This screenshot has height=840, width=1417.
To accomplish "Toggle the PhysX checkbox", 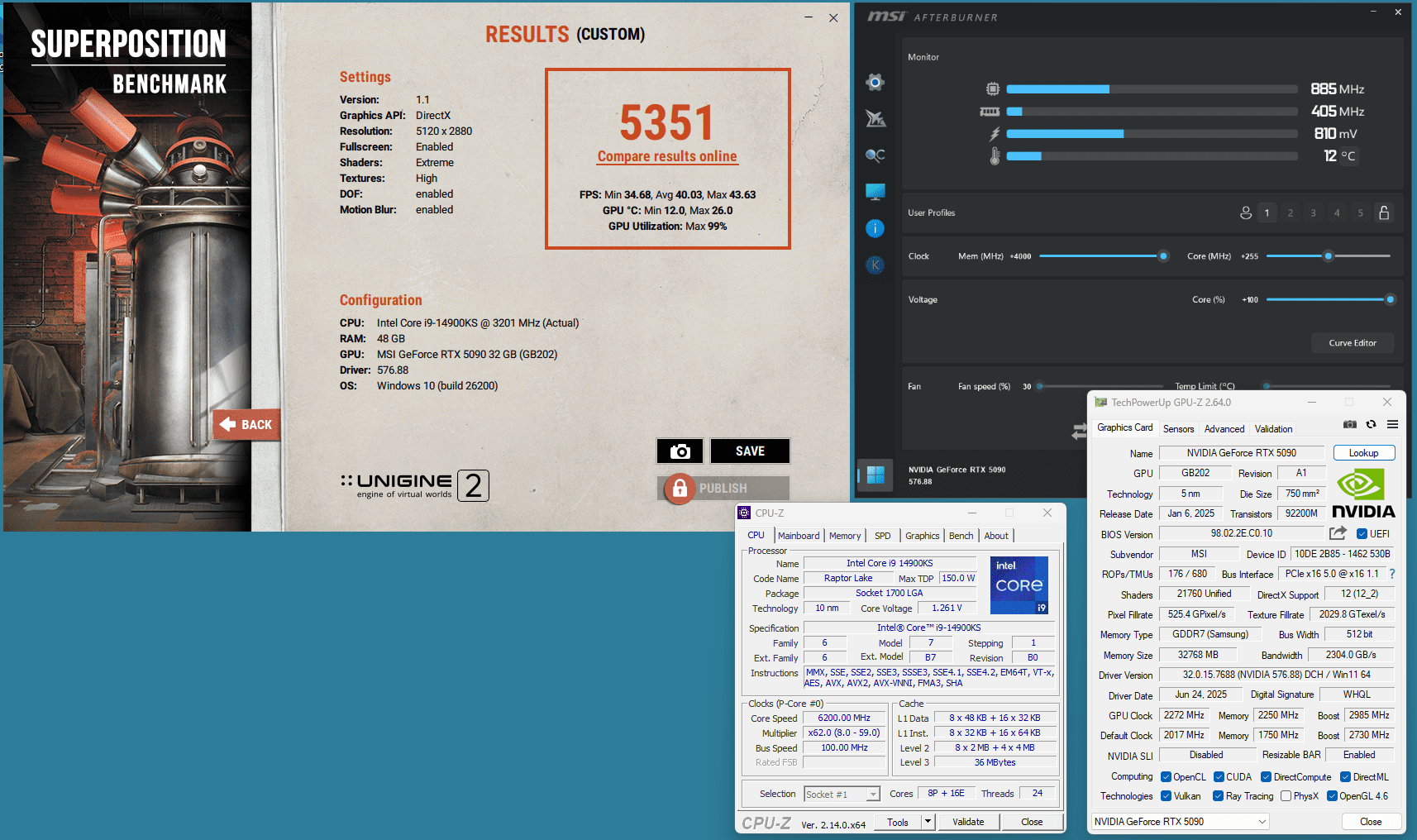I will pyautogui.click(x=1286, y=796).
